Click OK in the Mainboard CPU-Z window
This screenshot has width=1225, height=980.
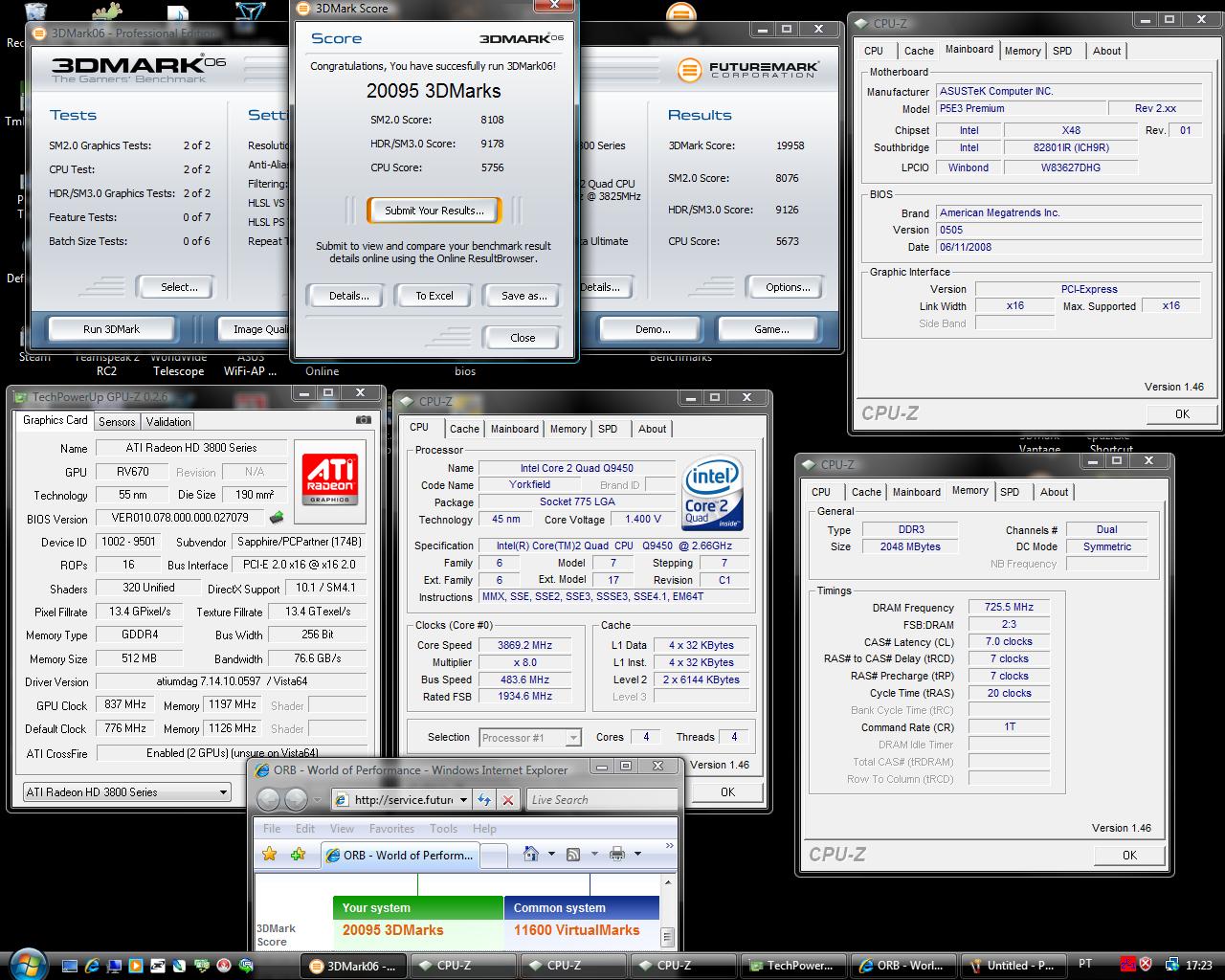[x=1182, y=413]
